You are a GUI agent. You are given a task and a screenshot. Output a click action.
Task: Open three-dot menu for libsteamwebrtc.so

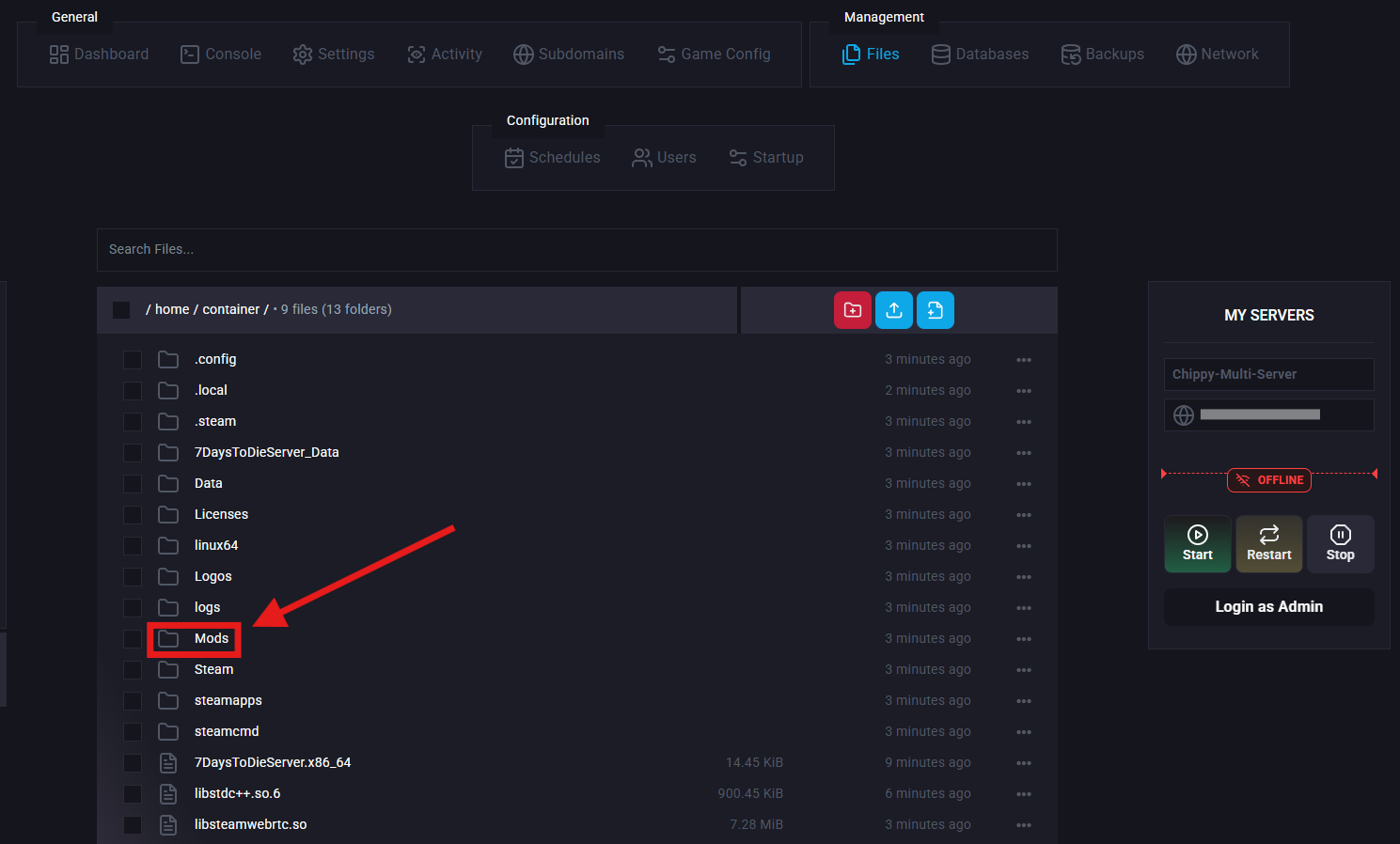pyautogui.click(x=1024, y=825)
